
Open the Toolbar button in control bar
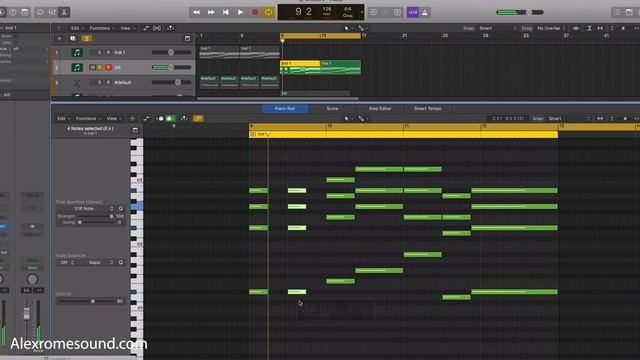pos(24,12)
